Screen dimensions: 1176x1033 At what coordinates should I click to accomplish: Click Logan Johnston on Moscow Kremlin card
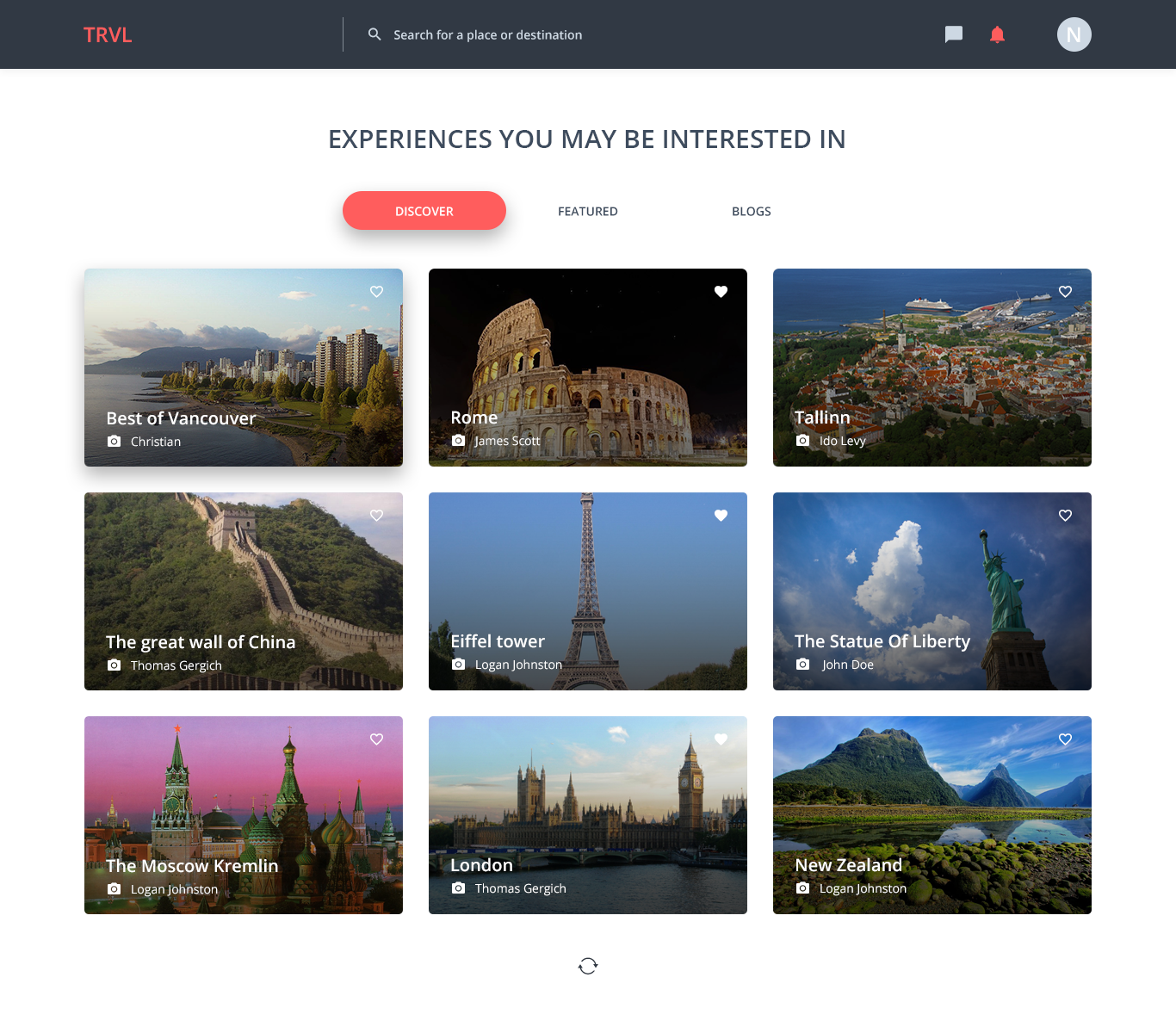pyautogui.click(x=174, y=889)
